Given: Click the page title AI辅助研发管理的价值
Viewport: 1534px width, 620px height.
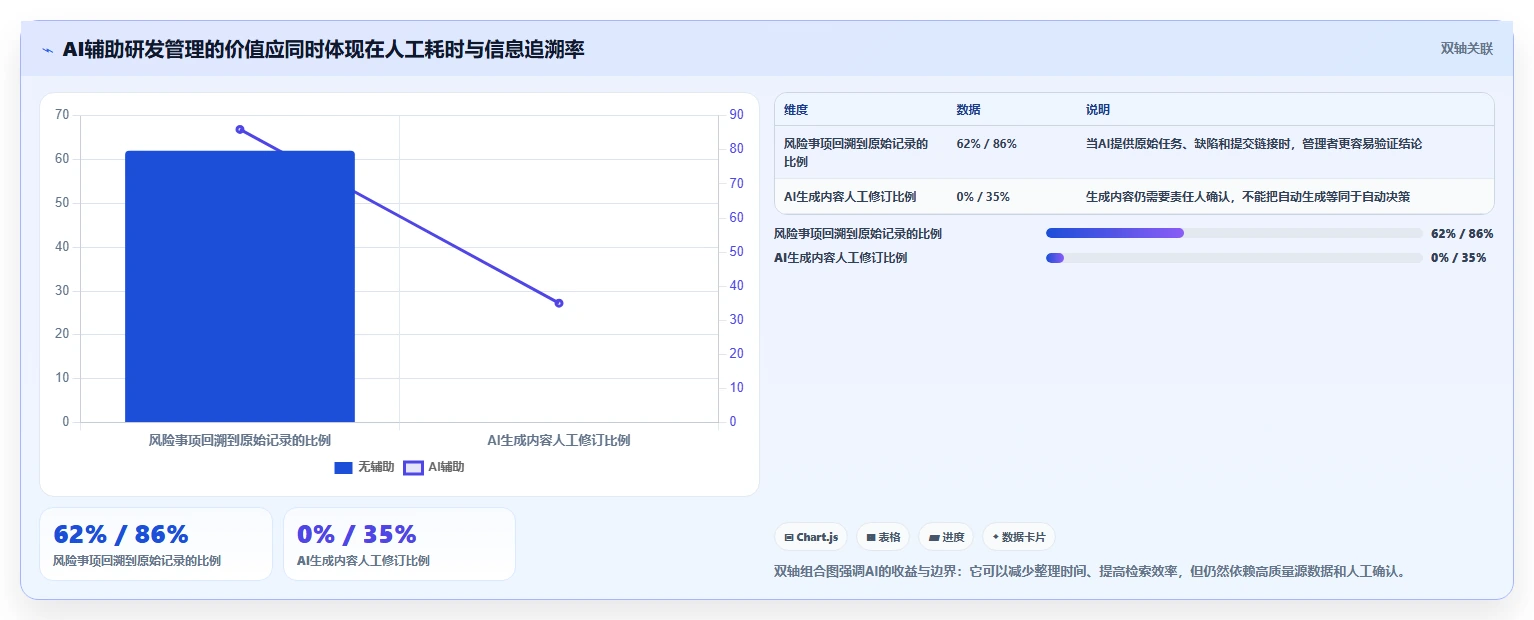Looking at the screenshot, I should click(x=323, y=49).
